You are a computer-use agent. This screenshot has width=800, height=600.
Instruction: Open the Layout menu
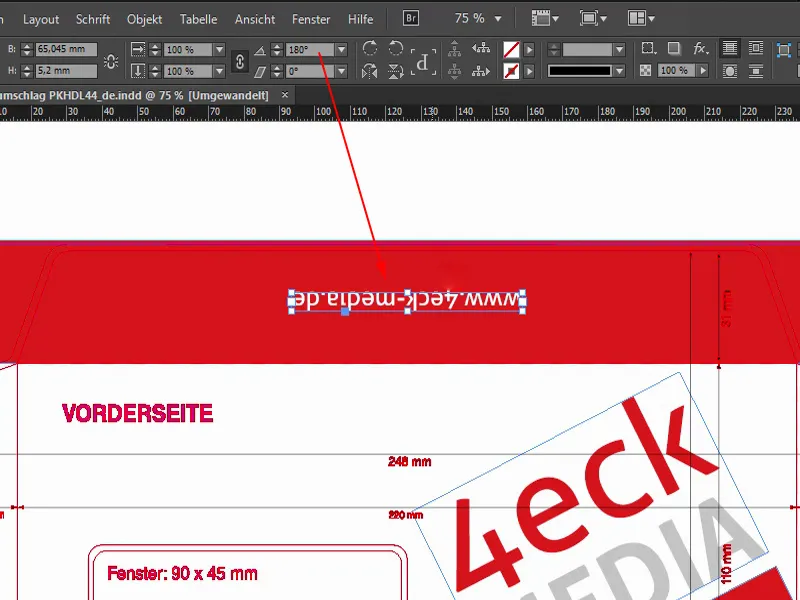pos(41,19)
